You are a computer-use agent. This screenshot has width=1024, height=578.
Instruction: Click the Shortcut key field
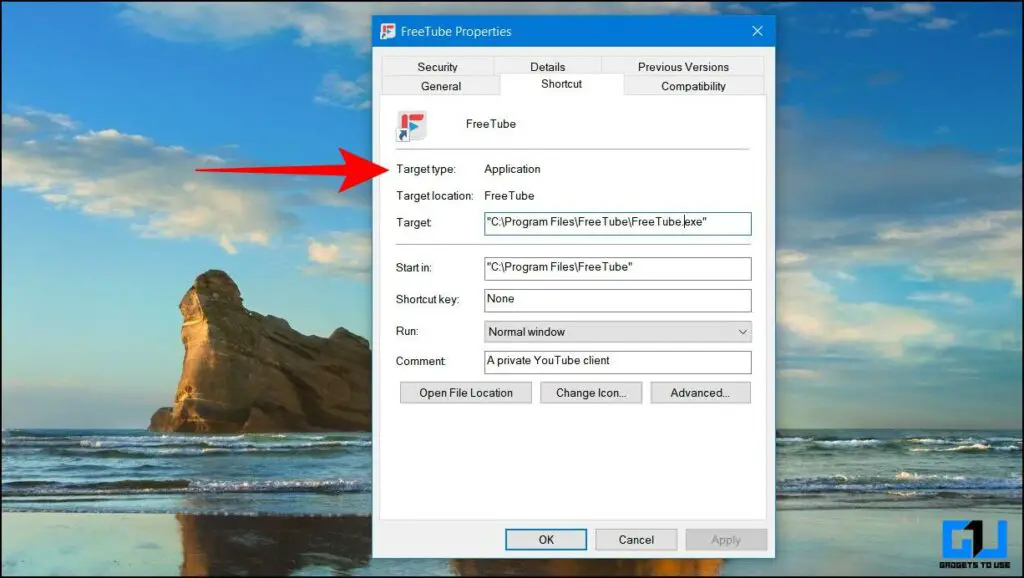tap(618, 300)
